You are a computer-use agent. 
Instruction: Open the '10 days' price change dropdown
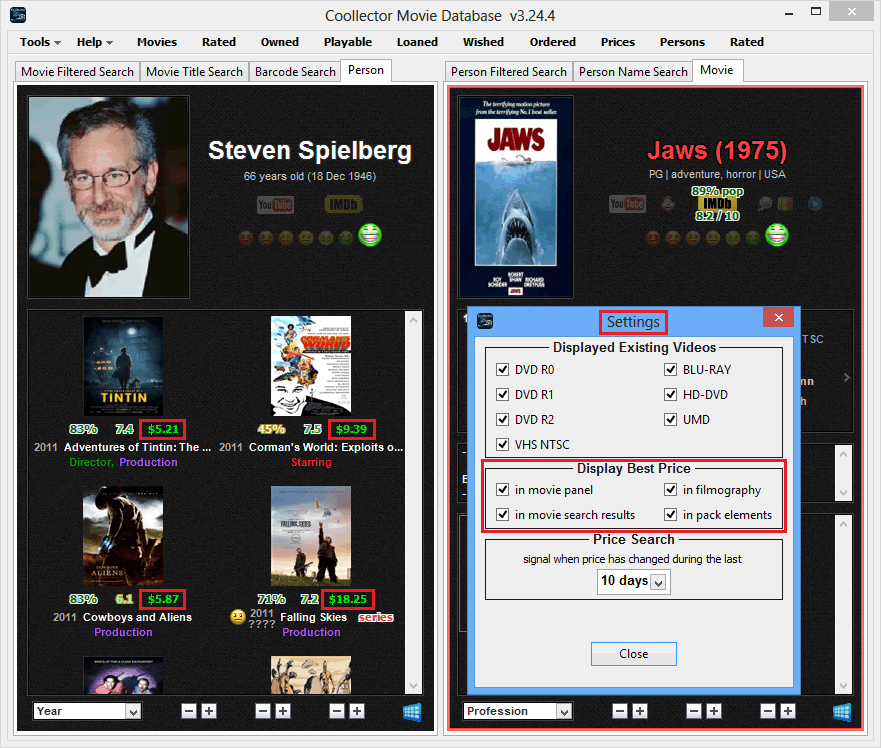pyautogui.click(x=659, y=582)
